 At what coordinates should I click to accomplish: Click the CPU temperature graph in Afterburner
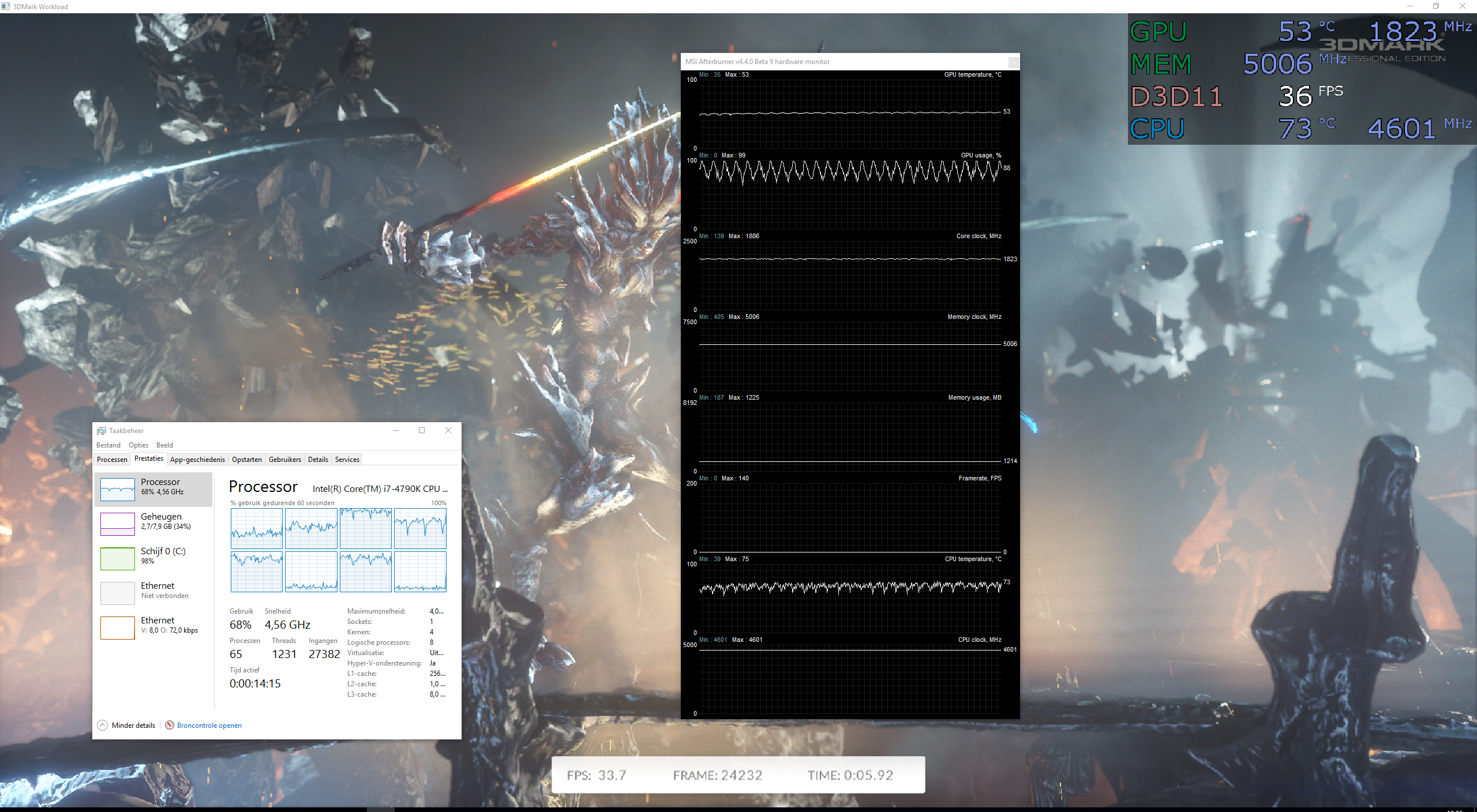click(850, 598)
